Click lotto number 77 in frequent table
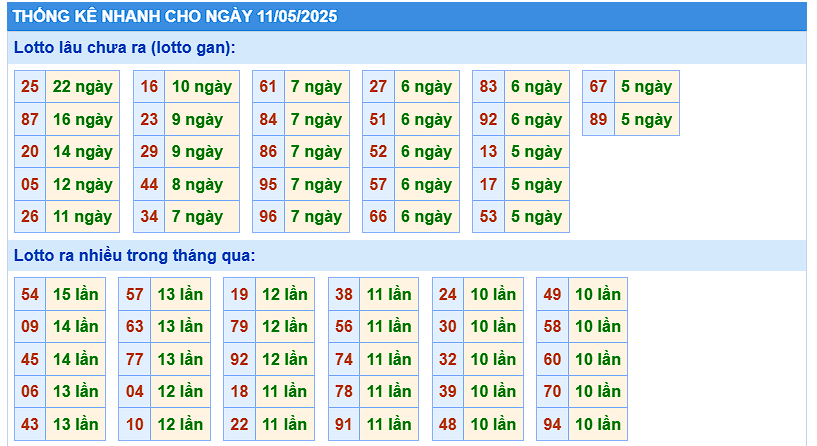 [134, 360]
